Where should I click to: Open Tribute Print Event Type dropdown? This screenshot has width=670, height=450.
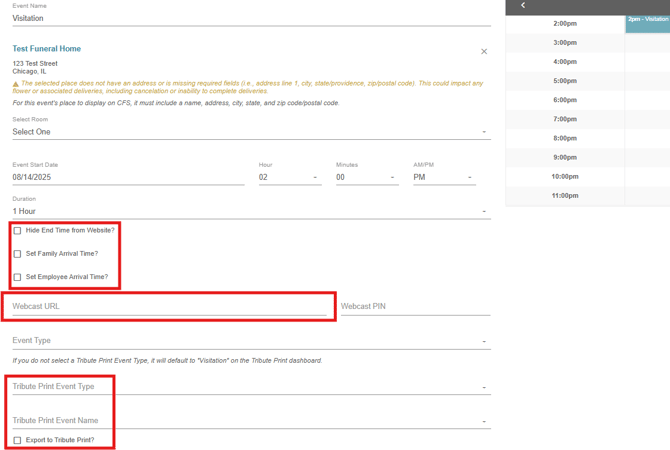pyautogui.click(x=250, y=386)
